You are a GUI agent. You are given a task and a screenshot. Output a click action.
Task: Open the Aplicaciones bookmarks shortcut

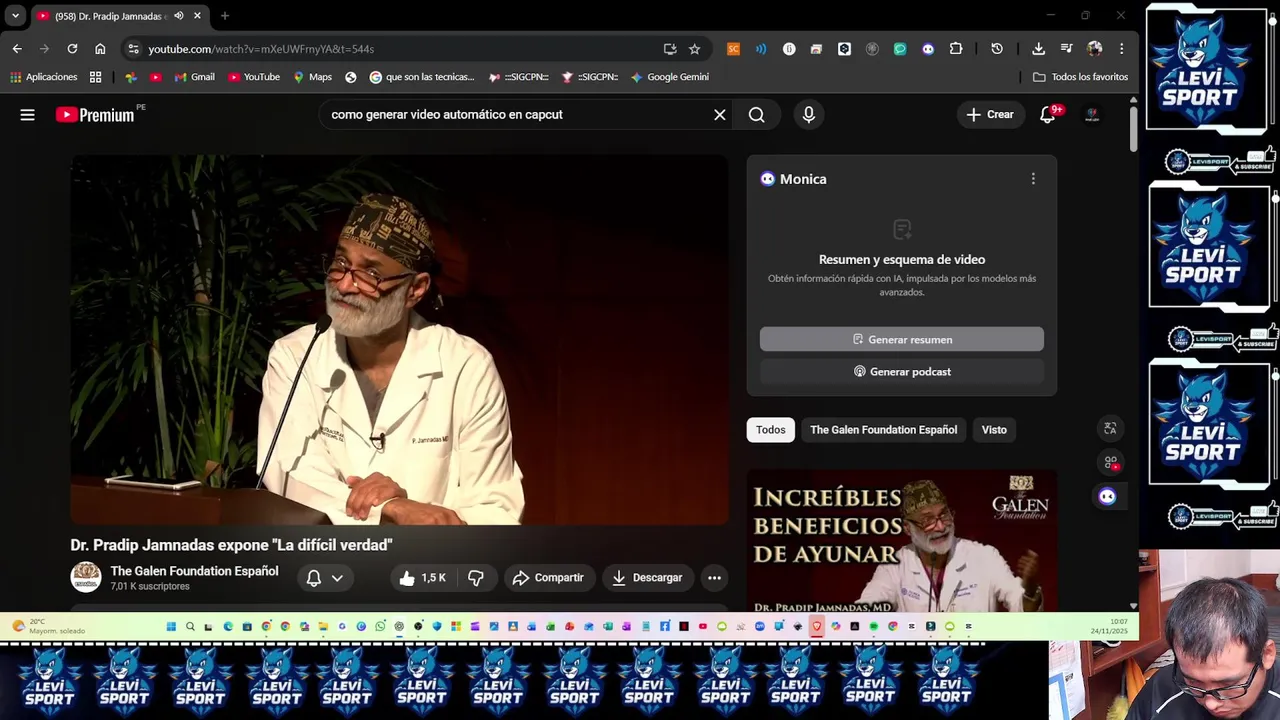coord(44,77)
